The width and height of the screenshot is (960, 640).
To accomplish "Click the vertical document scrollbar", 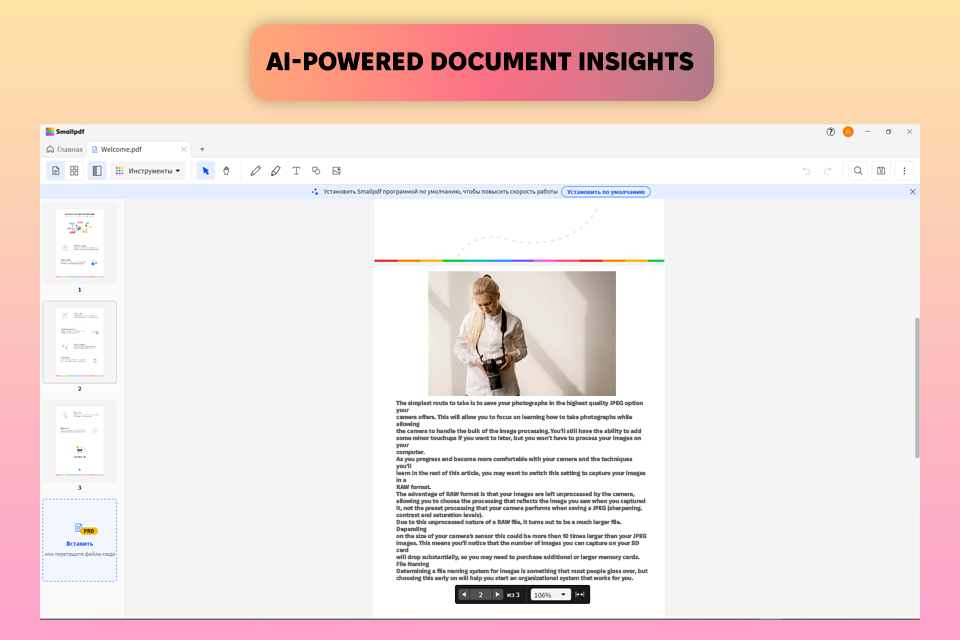I will [917, 388].
